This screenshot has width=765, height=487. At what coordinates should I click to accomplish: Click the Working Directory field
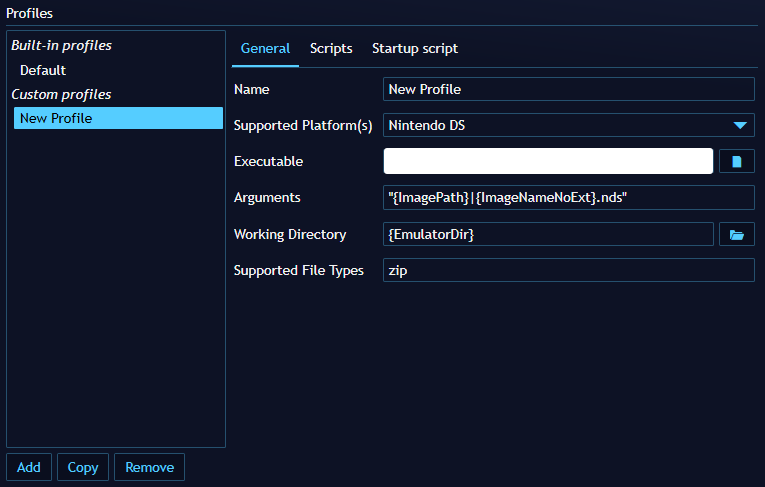pyautogui.click(x=548, y=234)
